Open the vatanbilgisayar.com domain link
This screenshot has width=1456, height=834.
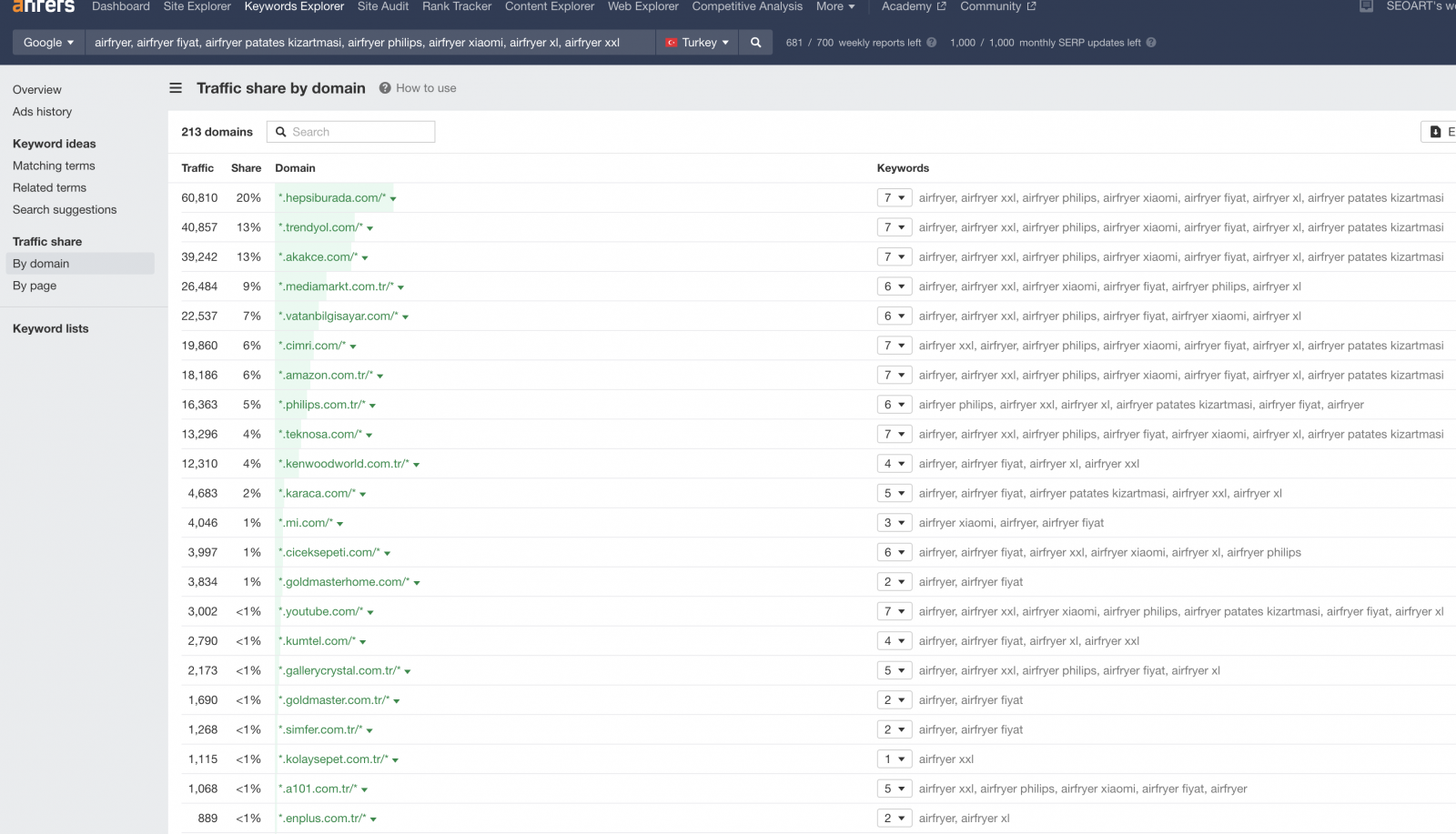pyautogui.click(x=338, y=317)
